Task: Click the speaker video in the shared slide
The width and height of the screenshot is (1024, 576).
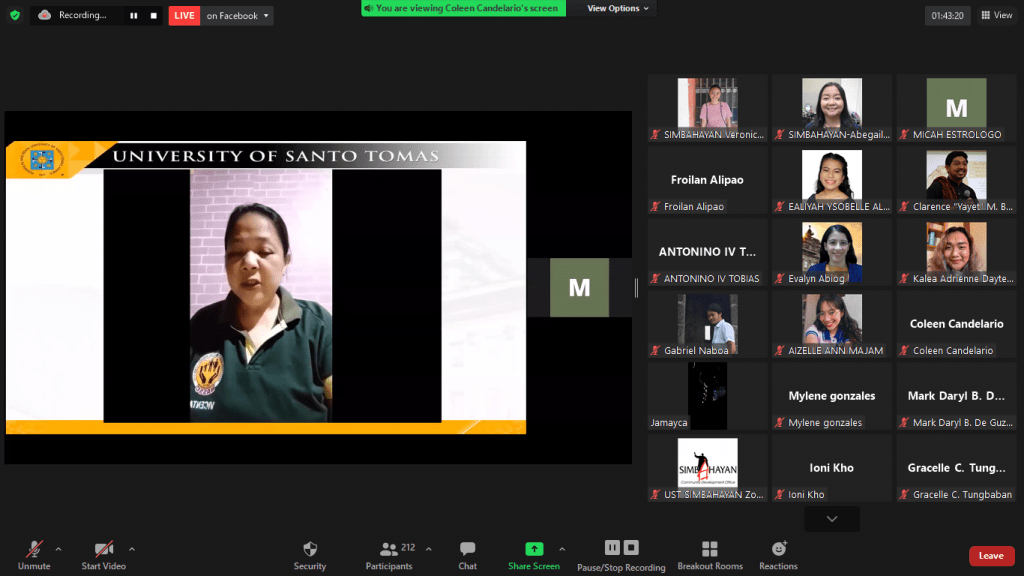Action: point(261,295)
